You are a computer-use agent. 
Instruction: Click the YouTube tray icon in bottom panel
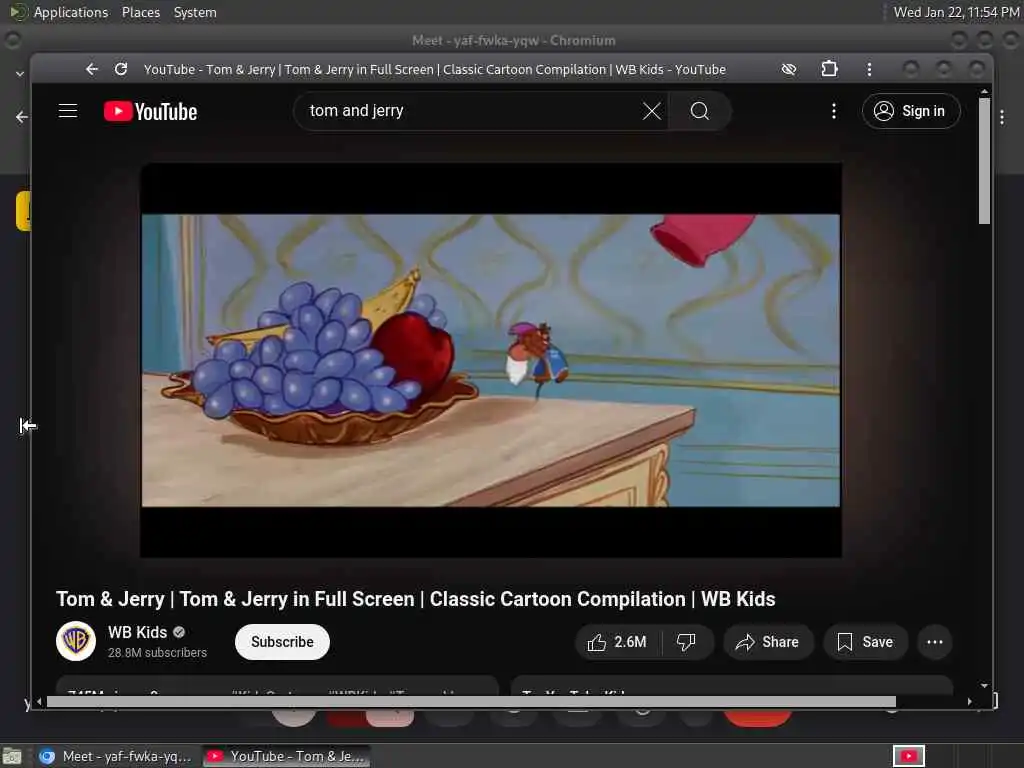point(908,756)
